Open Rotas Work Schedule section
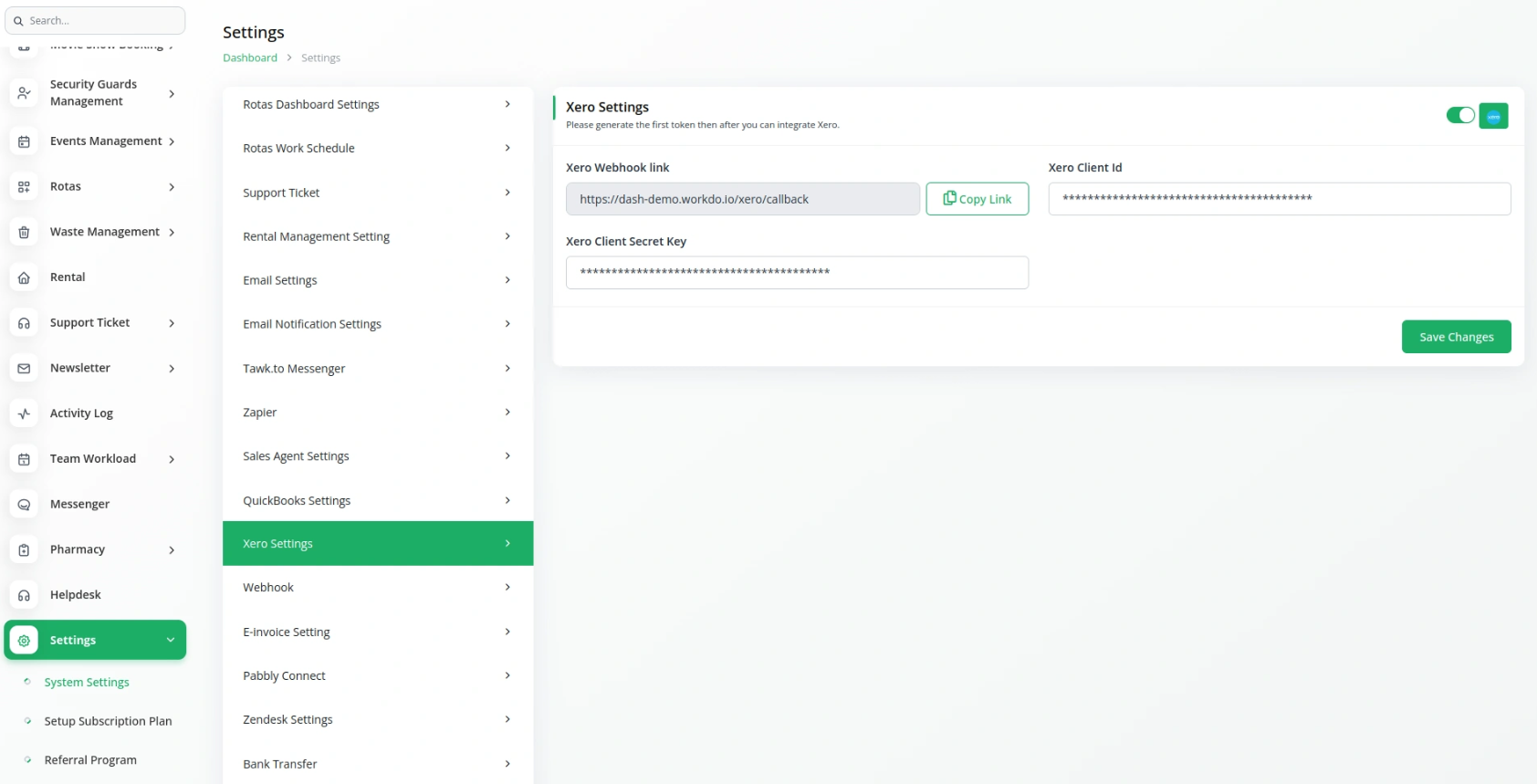 (378, 148)
